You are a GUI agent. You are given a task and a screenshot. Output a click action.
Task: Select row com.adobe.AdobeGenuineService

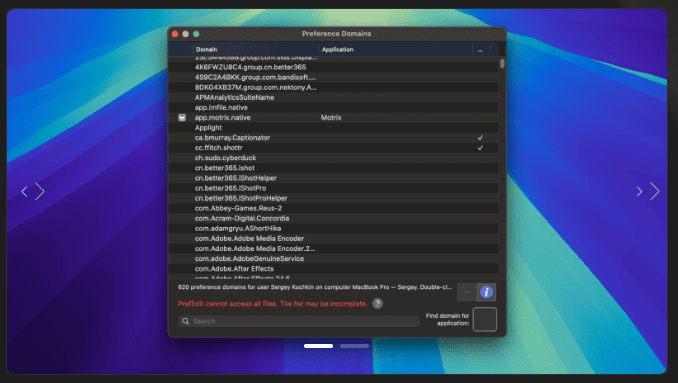pyautogui.click(x=333, y=259)
